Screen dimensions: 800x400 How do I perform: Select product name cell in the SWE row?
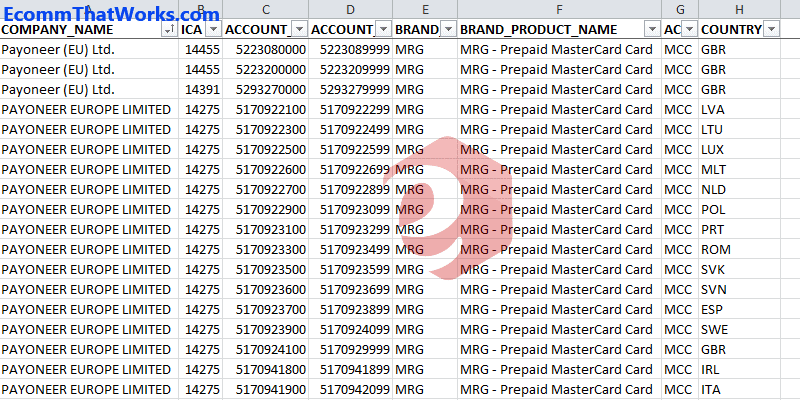pos(560,330)
